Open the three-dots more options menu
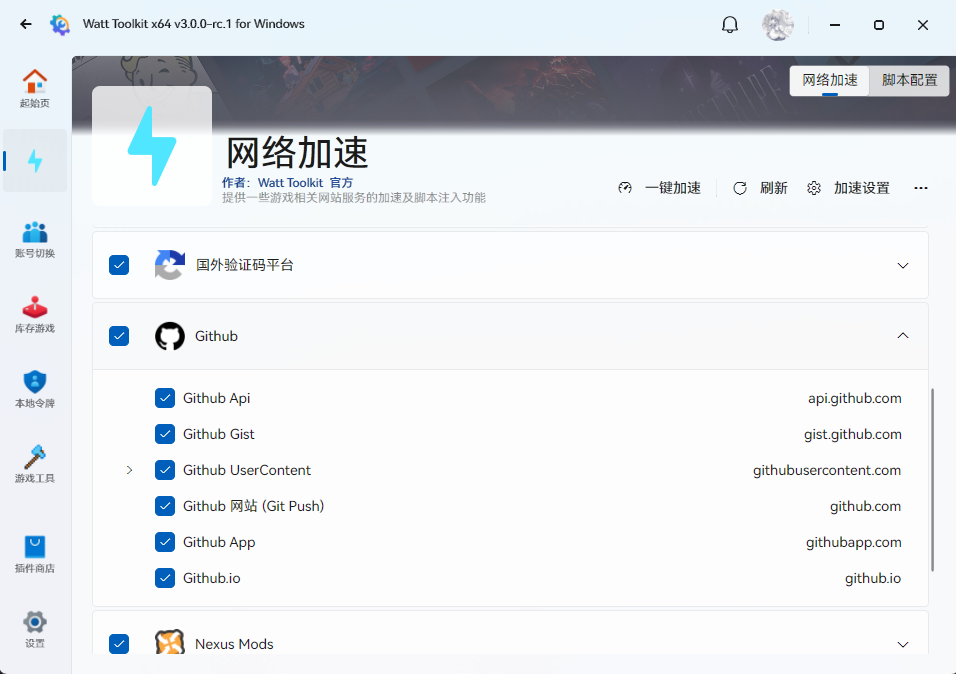 pyautogui.click(x=921, y=188)
